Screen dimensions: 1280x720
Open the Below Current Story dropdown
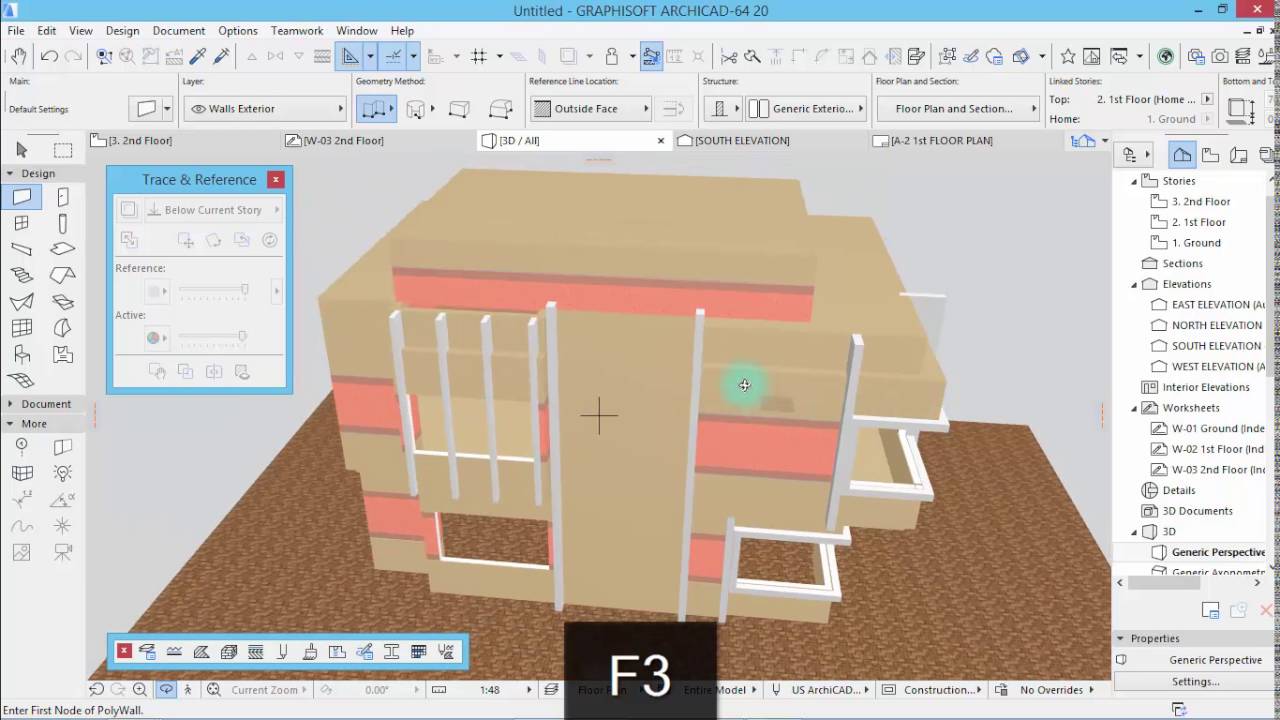tap(212, 209)
